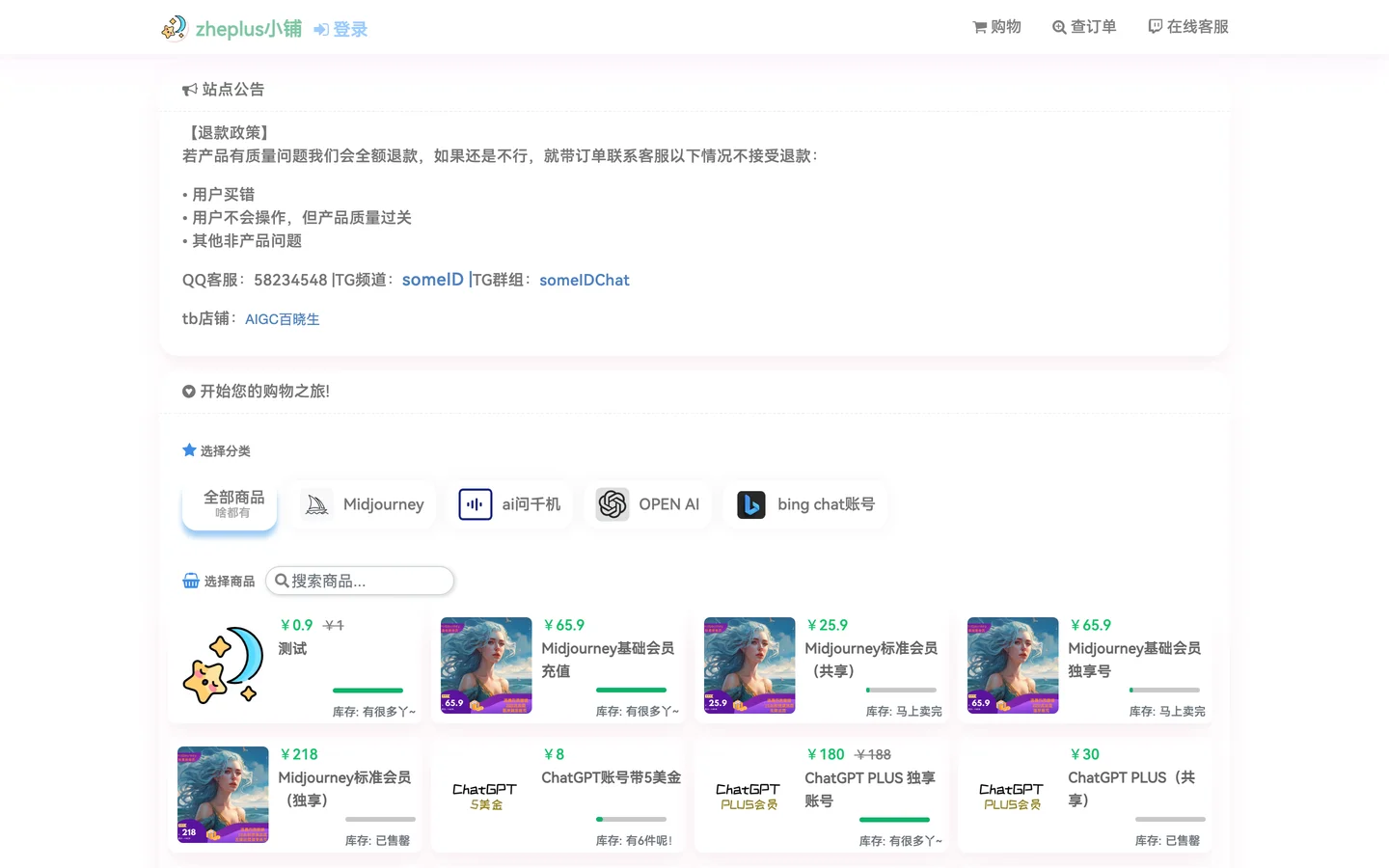The image size is (1389, 868).
Task: Click the ai问千机 waveform icon
Action: click(476, 504)
